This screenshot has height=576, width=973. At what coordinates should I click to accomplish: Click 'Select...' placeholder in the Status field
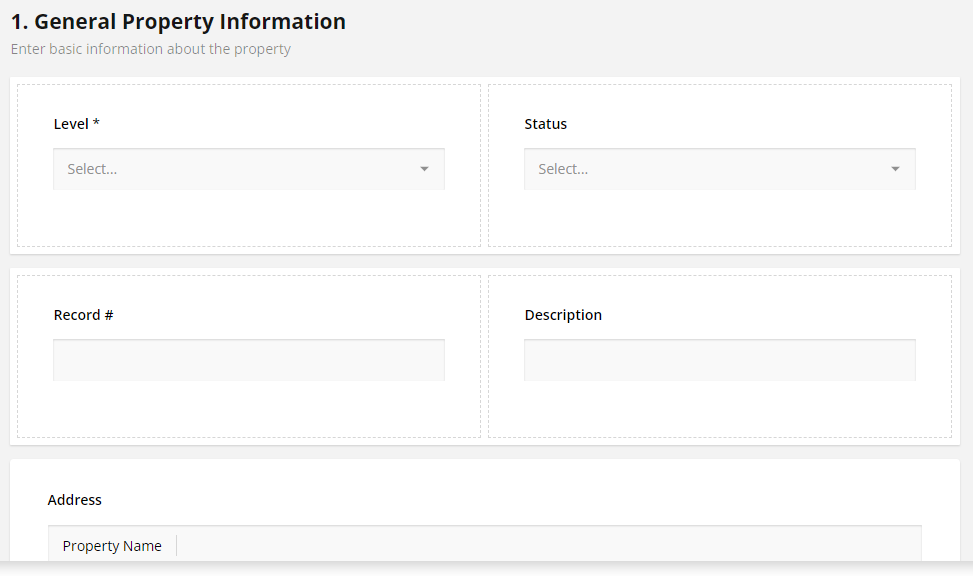pyautogui.click(x=563, y=169)
